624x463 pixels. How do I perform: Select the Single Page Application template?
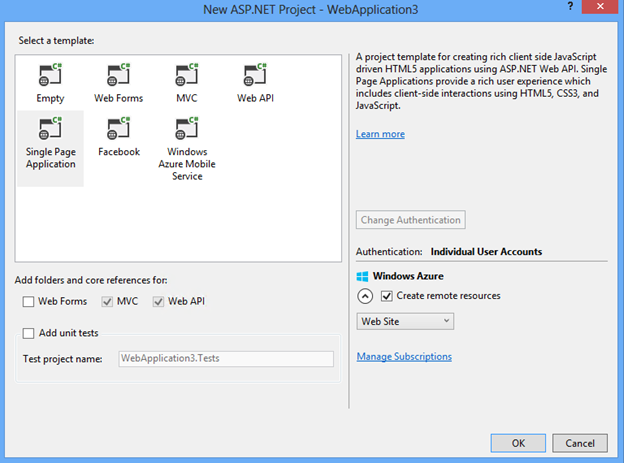pyautogui.click(x=51, y=148)
